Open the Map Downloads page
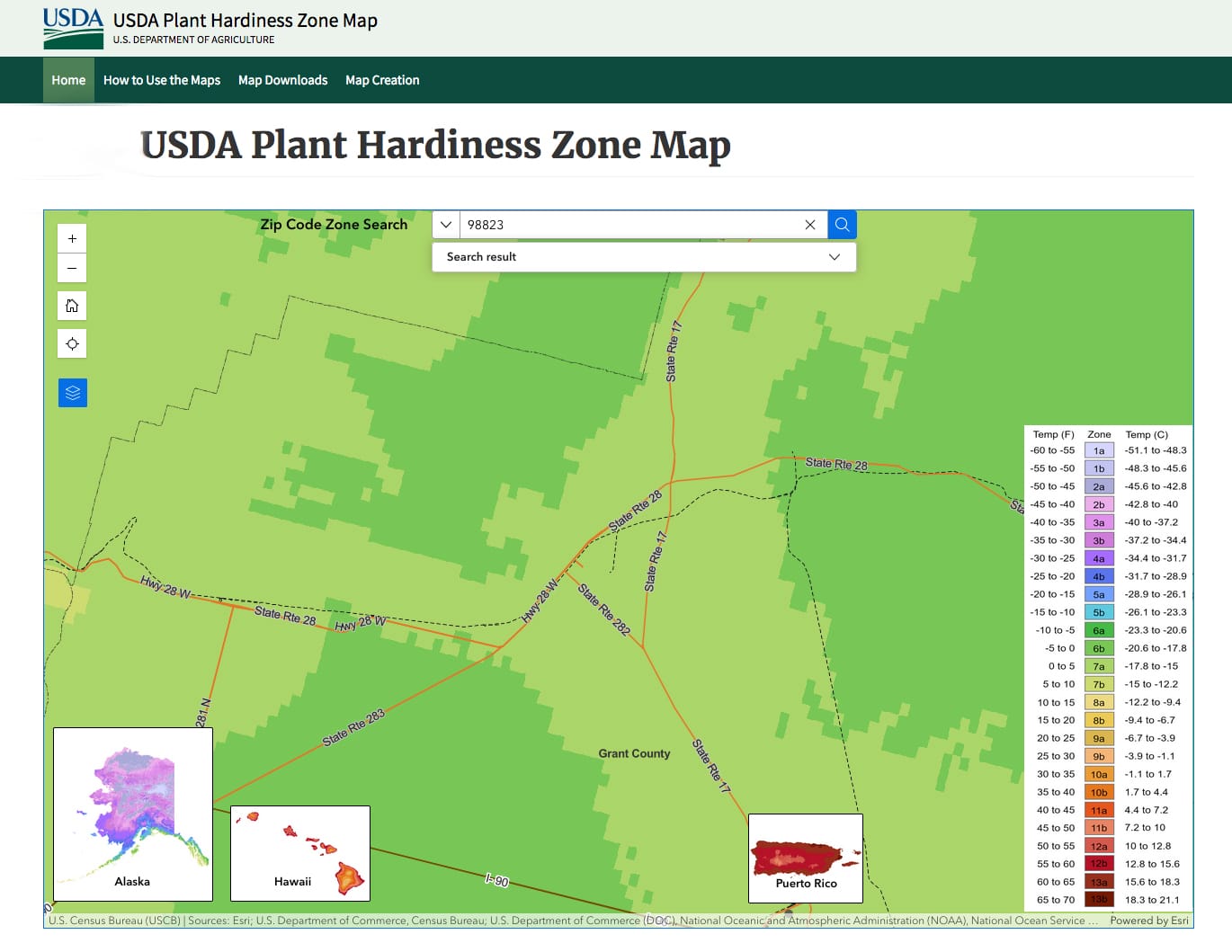 [282, 80]
